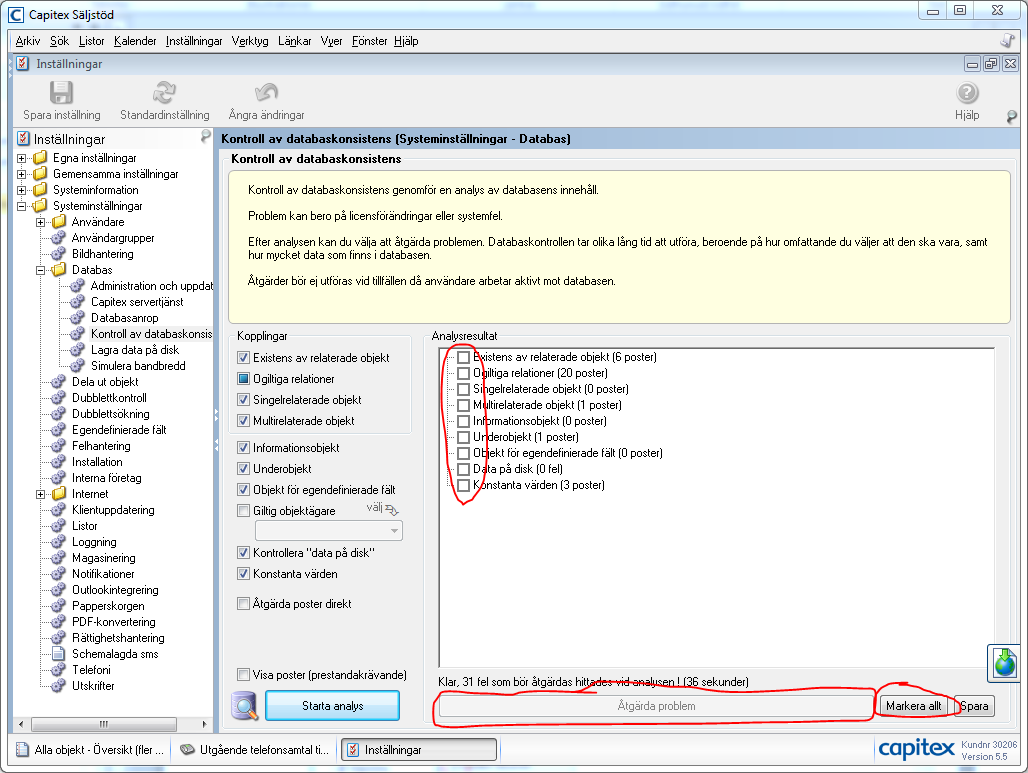Click the tree scrollbar right arrow
The image size is (1028, 773).
tap(205, 724)
